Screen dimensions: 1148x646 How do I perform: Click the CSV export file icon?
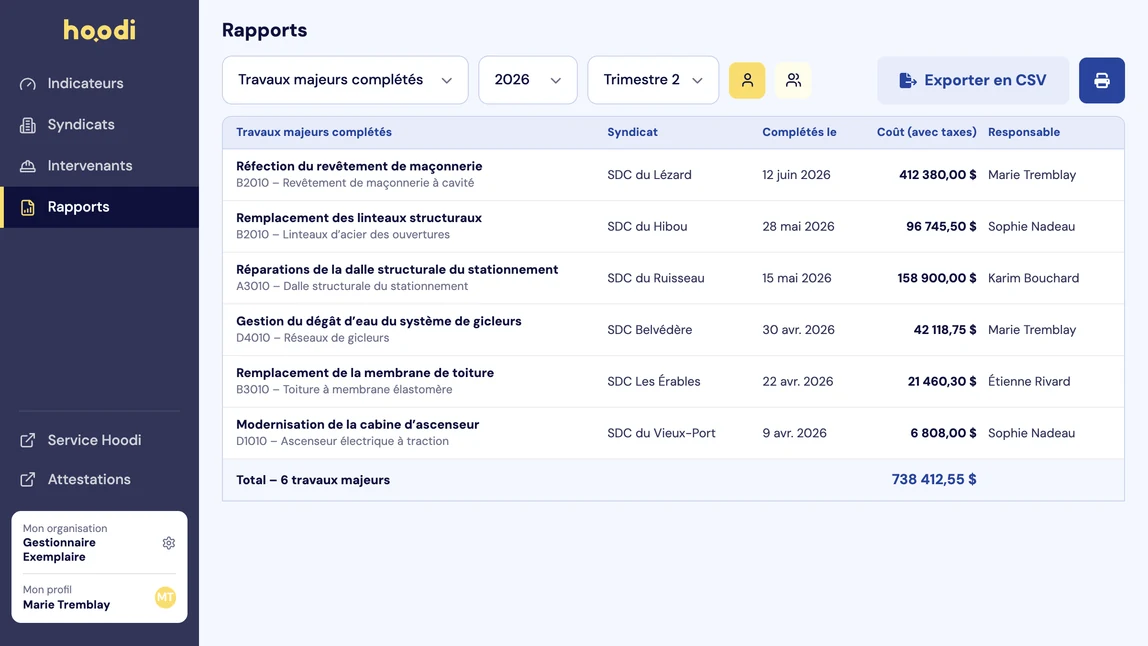point(908,80)
